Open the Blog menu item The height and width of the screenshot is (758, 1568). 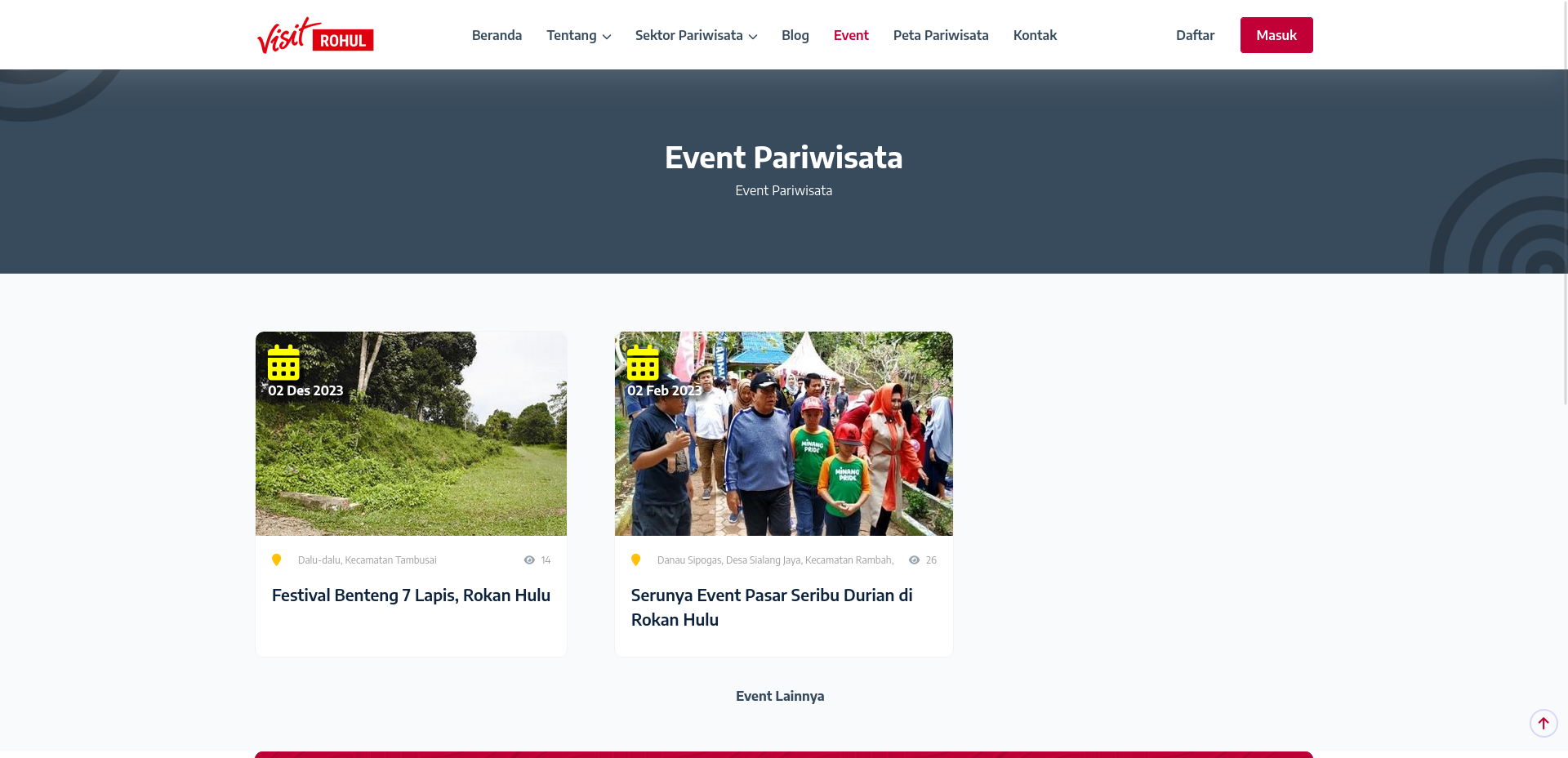coord(795,35)
